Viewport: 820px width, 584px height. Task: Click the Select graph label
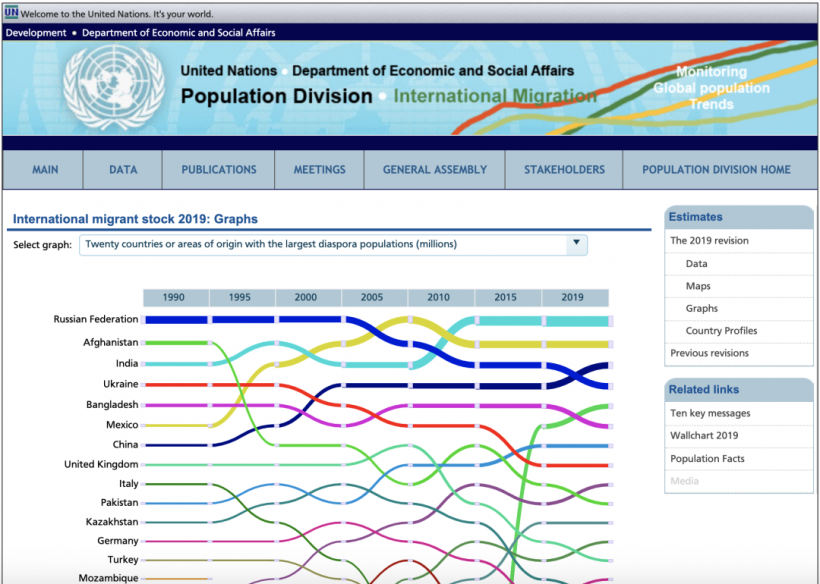pos(42,245)
